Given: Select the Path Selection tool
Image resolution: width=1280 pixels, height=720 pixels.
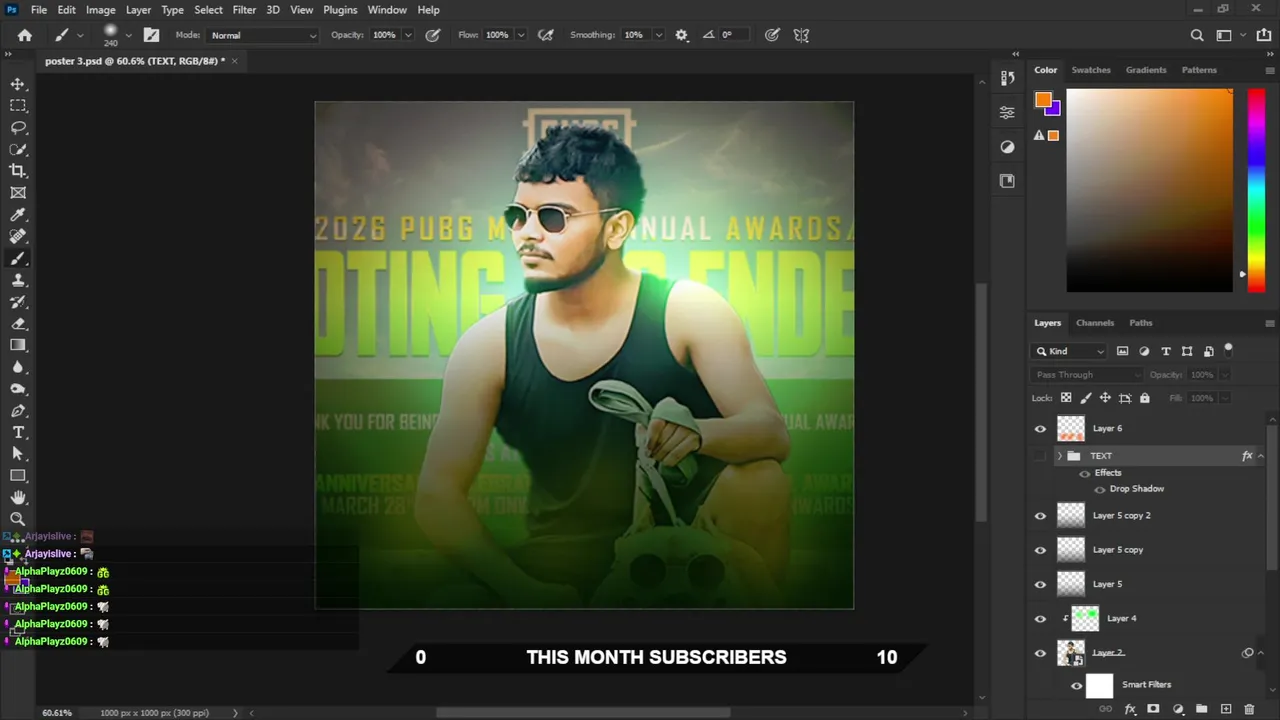Looking at the screenshot, I should pyautogui.click(x=18, y=454).
